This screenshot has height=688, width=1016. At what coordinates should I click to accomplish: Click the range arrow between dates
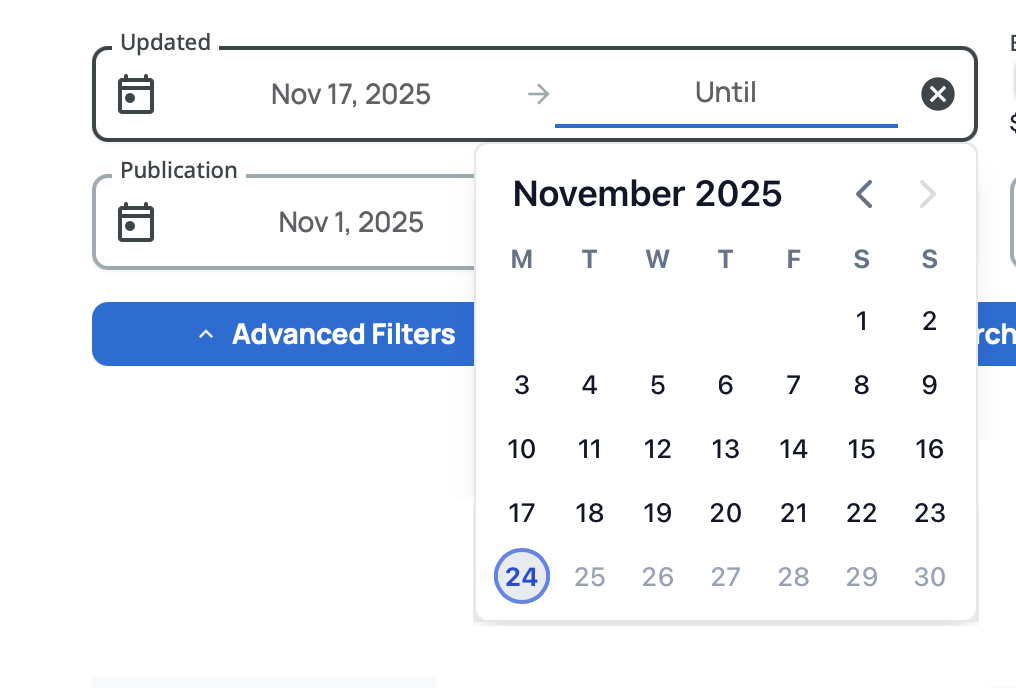pyautogui.click(x=539, y=95)
